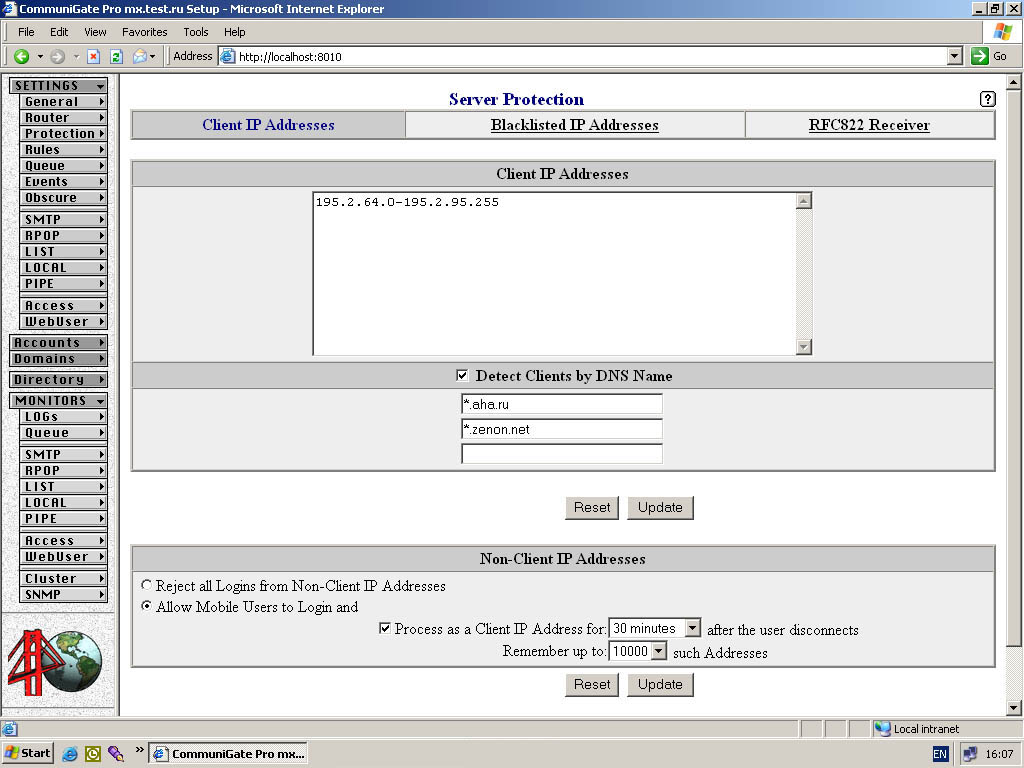The width and height of the screenshot is (1024, 768).
Task: Switch to Blacklisted IP Addresses tab
Action: point(575,125)
